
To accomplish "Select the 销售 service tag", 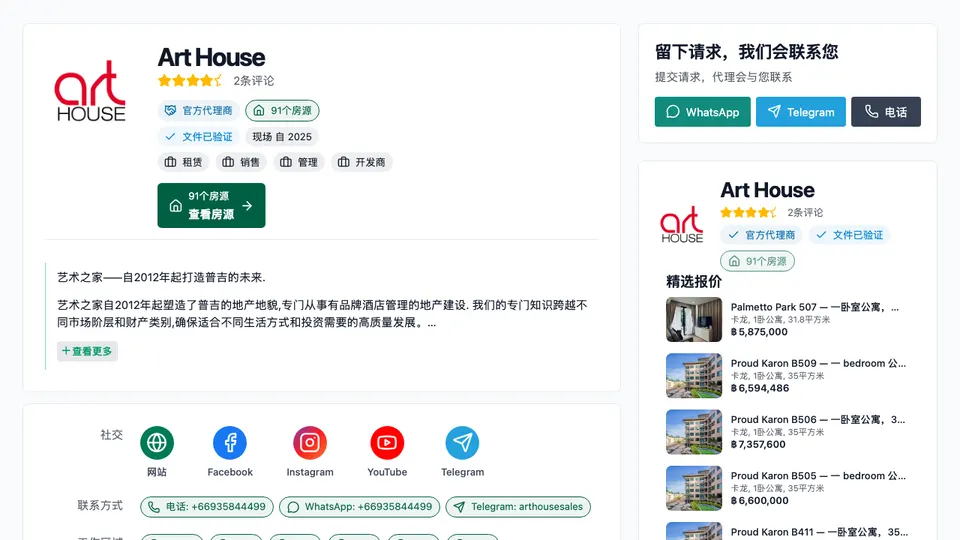I will [x=241, y=162].
